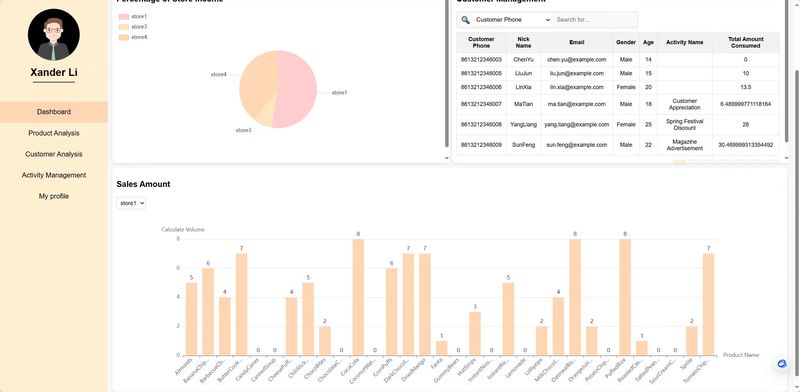Image resolution: width=800 pixels, height=392 pixels.
Task: Open the Customer Phone search-field dropdown
Action: pos(513,20)
